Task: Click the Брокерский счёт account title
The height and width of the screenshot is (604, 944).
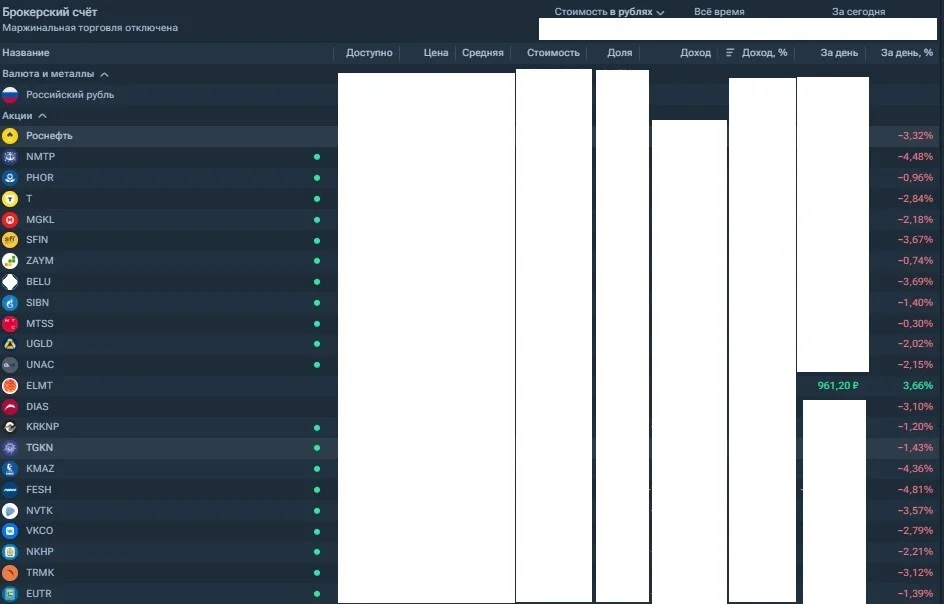Action: [x=50, y=12]
